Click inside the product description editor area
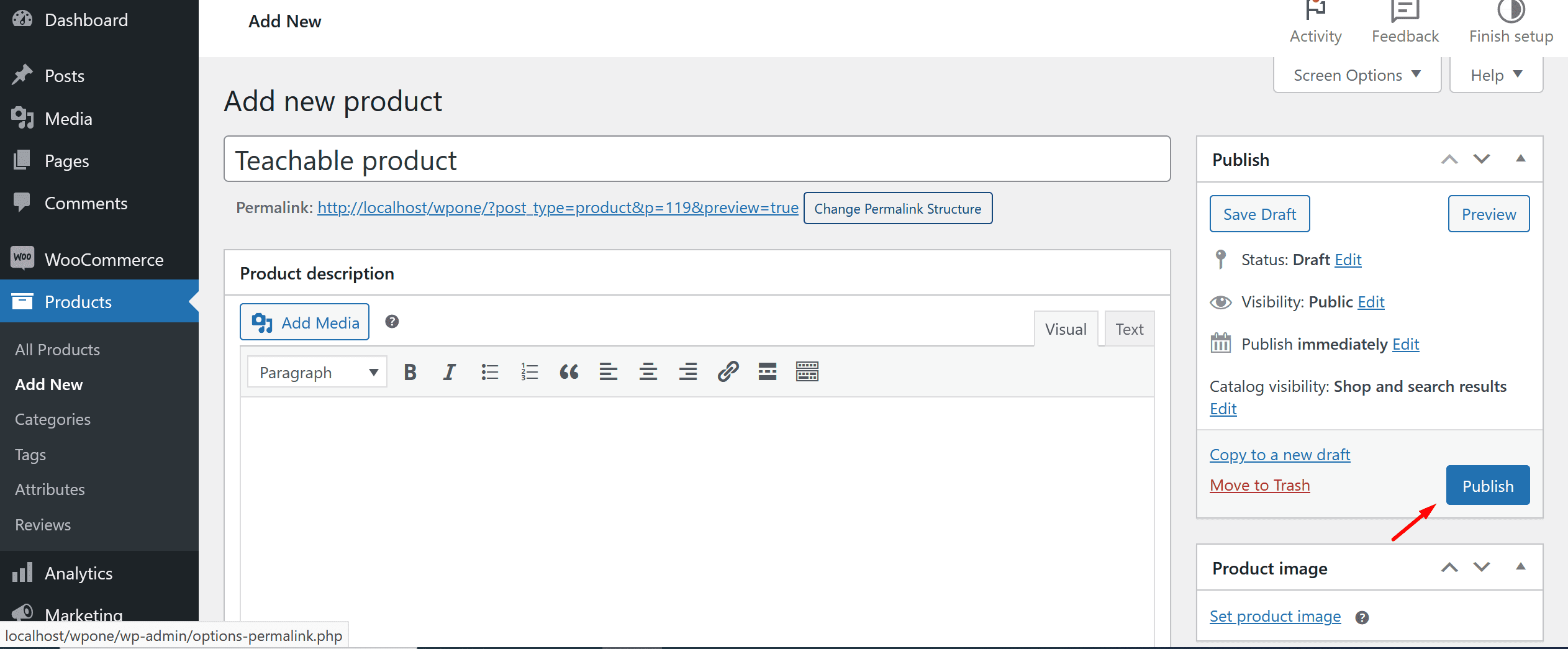 pyautogui.click(x=697, y=522)
